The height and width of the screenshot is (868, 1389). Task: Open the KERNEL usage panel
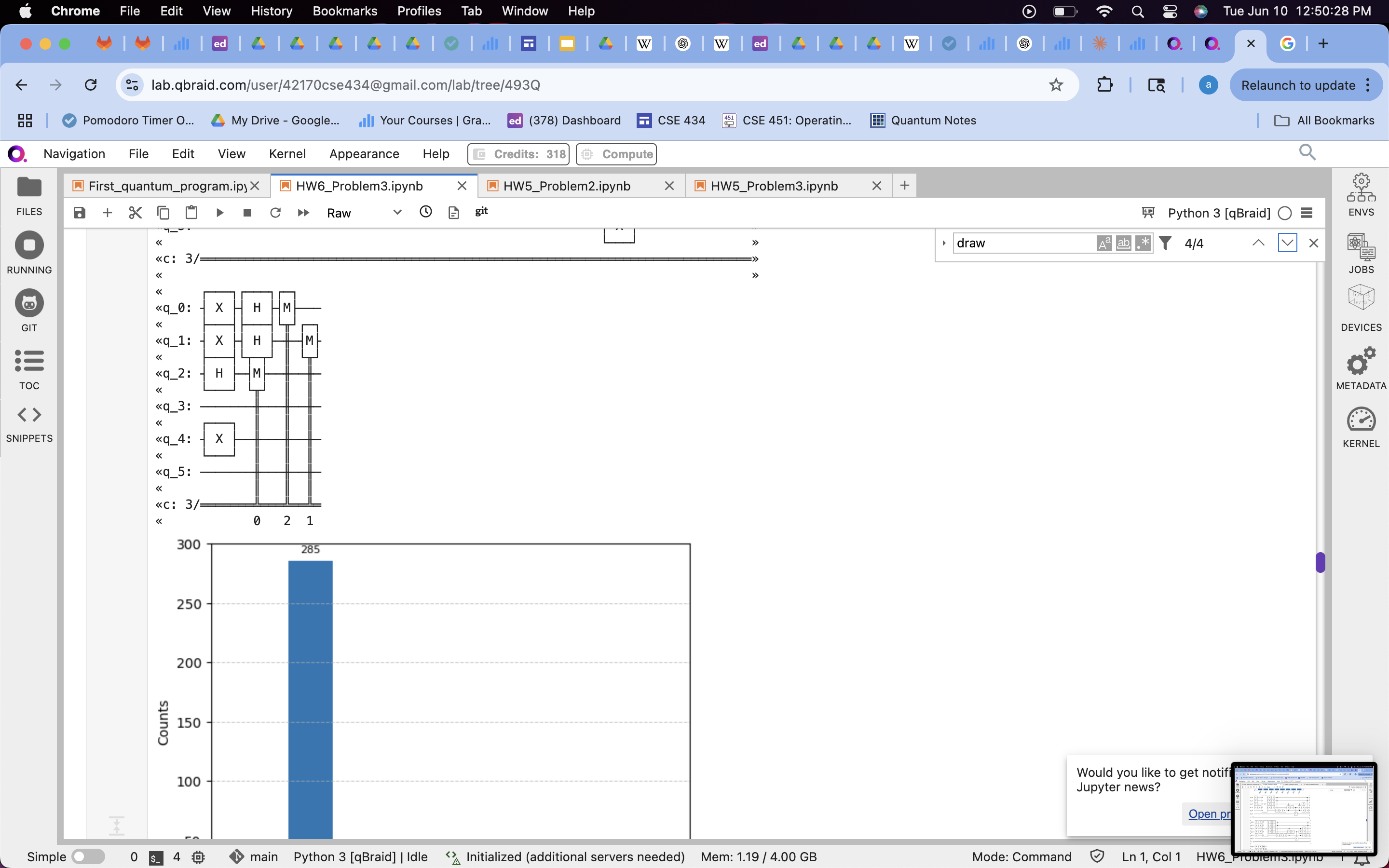[1361, 428]
